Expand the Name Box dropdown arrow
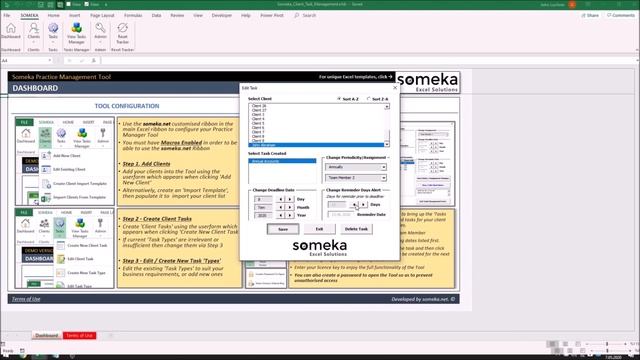Image resolution: width=640 pixels, height=360 pixels. (50, 60)
